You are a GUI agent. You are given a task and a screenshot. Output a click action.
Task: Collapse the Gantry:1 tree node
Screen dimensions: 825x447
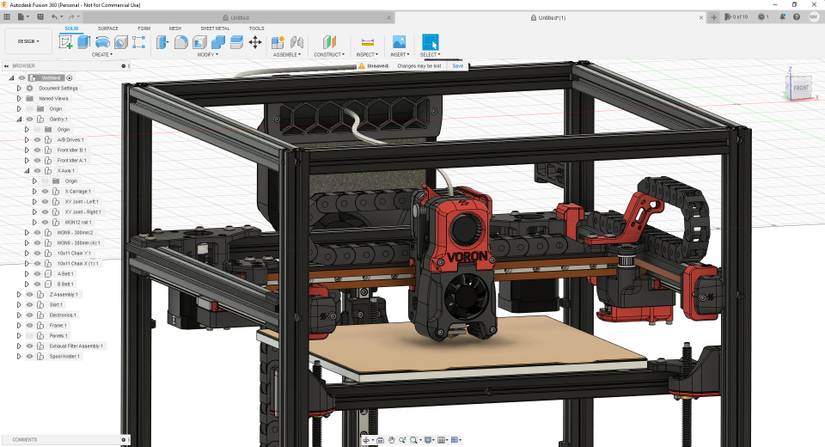19,119
